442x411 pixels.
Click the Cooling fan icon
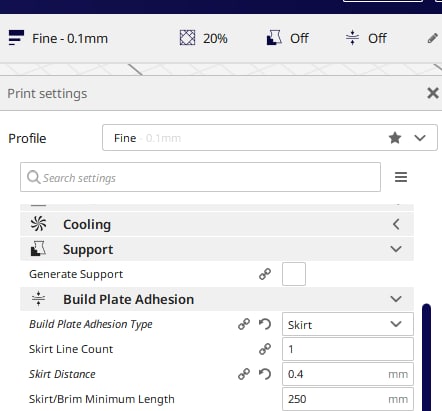[x=38, y=224]
